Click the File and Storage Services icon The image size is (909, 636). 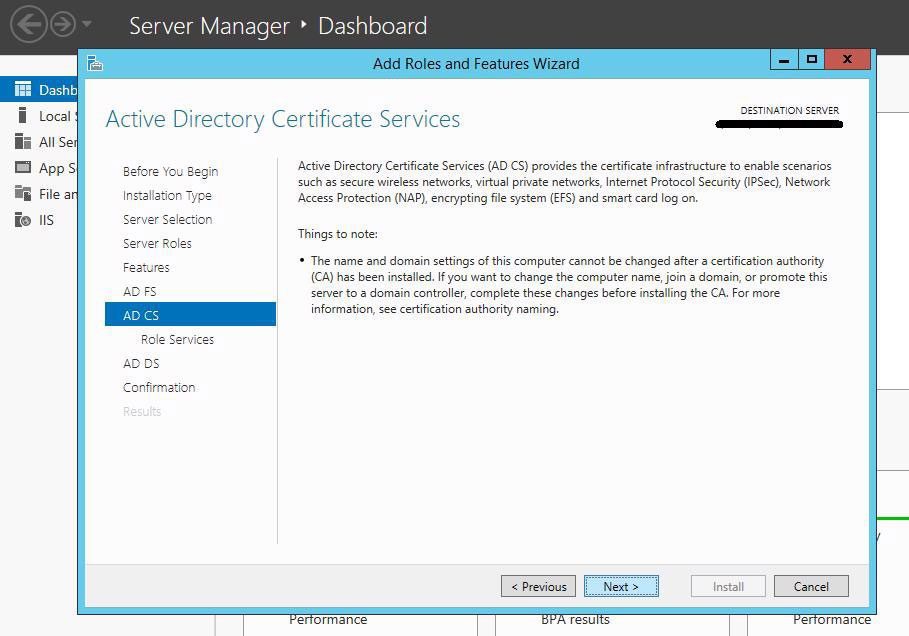click(21, 194)
